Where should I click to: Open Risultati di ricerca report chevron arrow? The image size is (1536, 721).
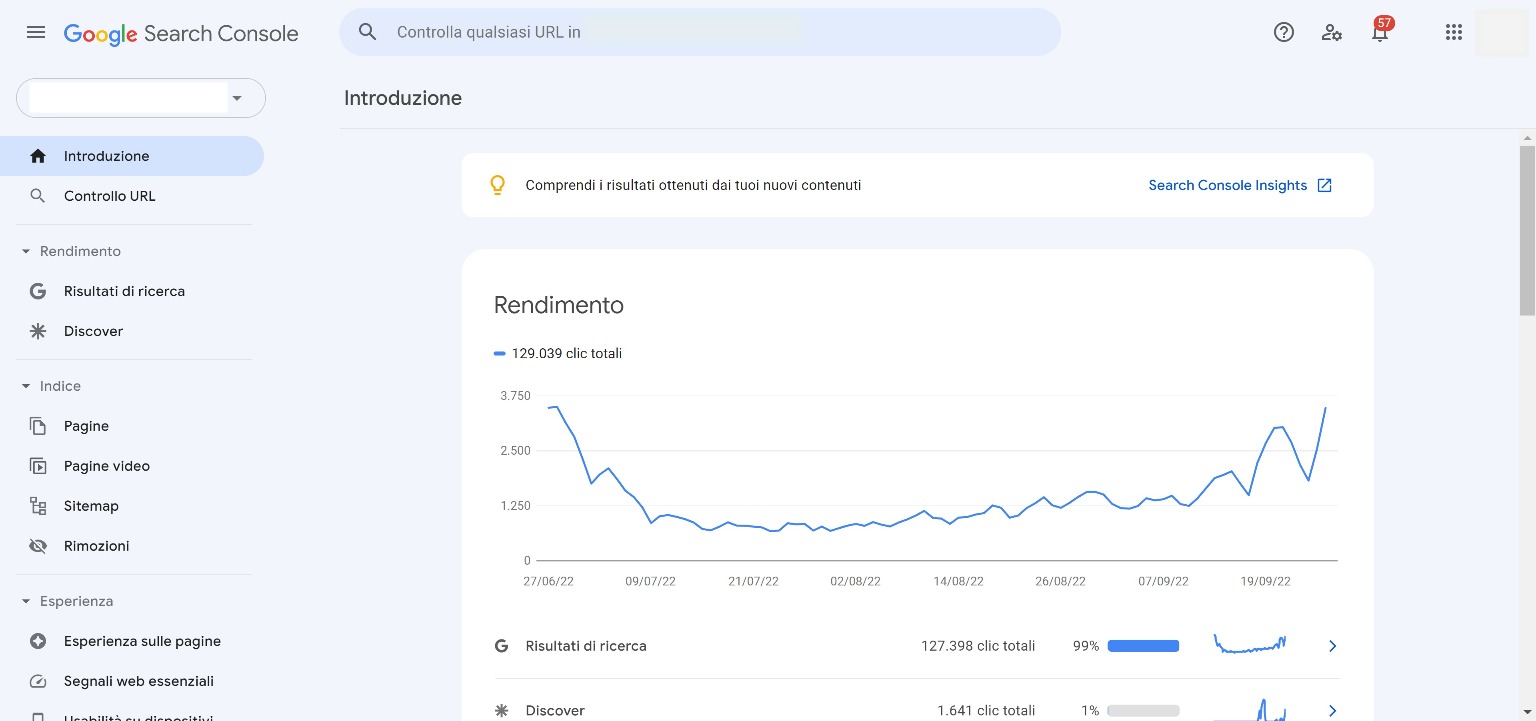pos(1332,646)
